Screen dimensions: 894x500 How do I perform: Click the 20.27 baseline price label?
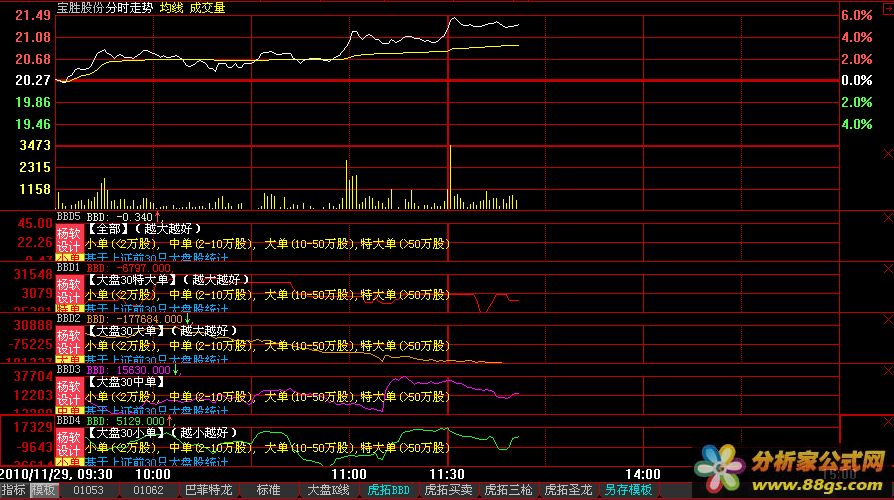pyautogui.click(x=33, y=80)
